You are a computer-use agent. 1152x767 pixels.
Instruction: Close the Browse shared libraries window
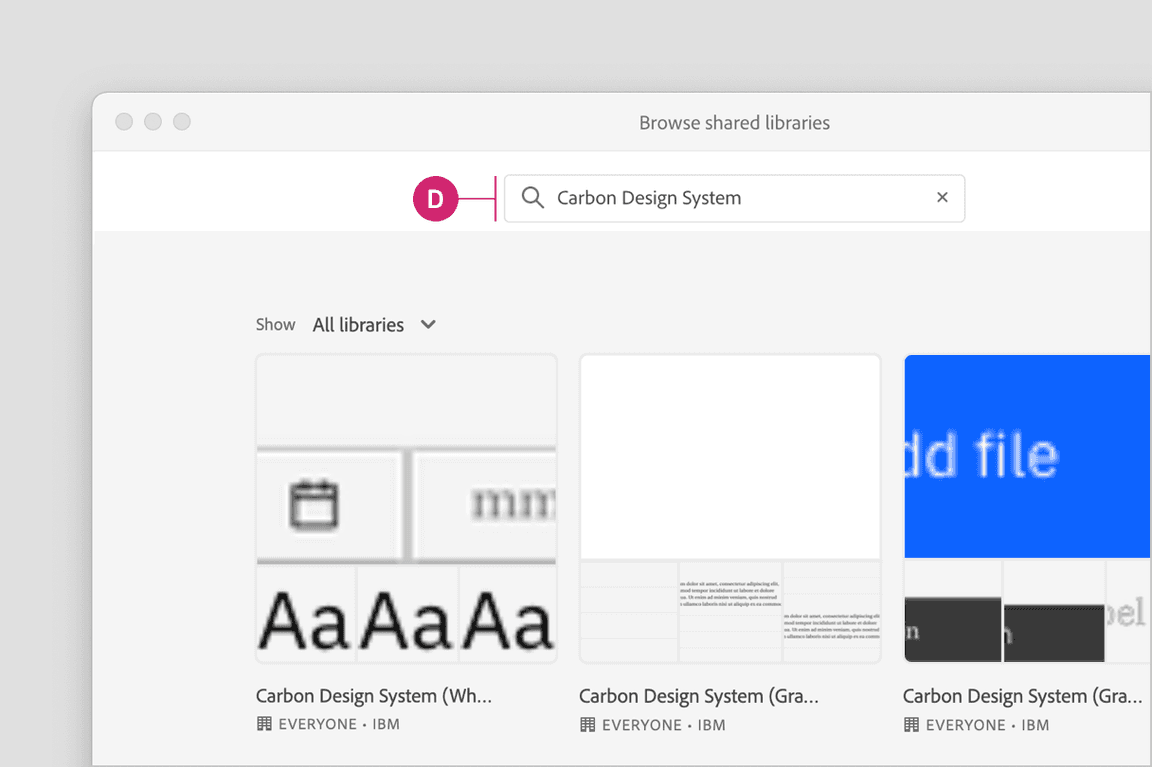coord(124,122)
